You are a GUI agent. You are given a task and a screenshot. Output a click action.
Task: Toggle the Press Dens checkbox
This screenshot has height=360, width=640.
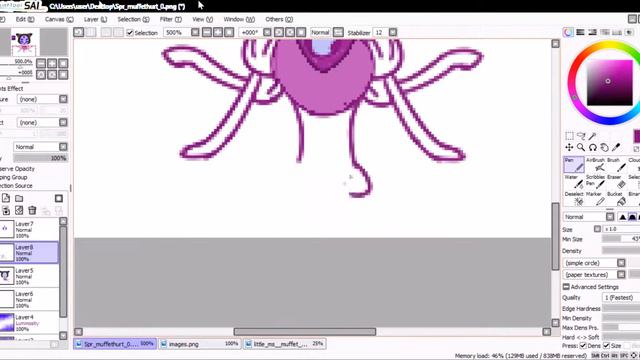coord(583,346)
